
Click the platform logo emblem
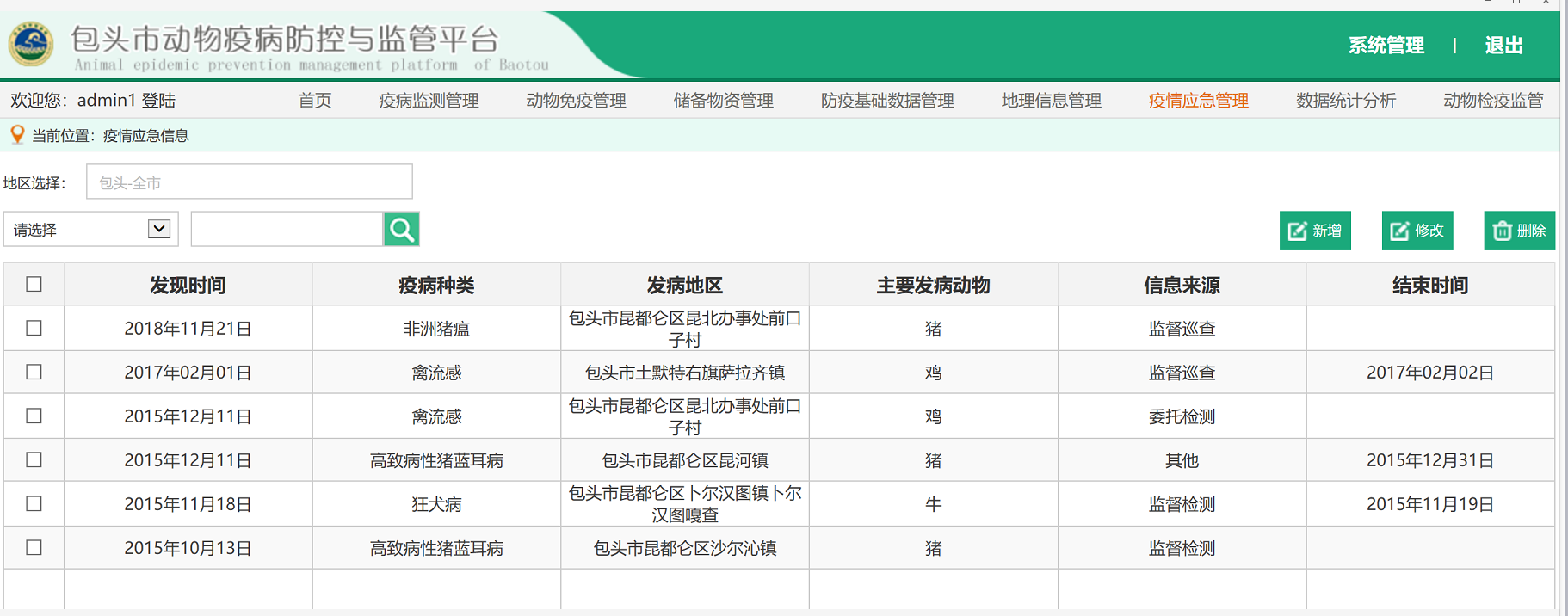[31, 44]
